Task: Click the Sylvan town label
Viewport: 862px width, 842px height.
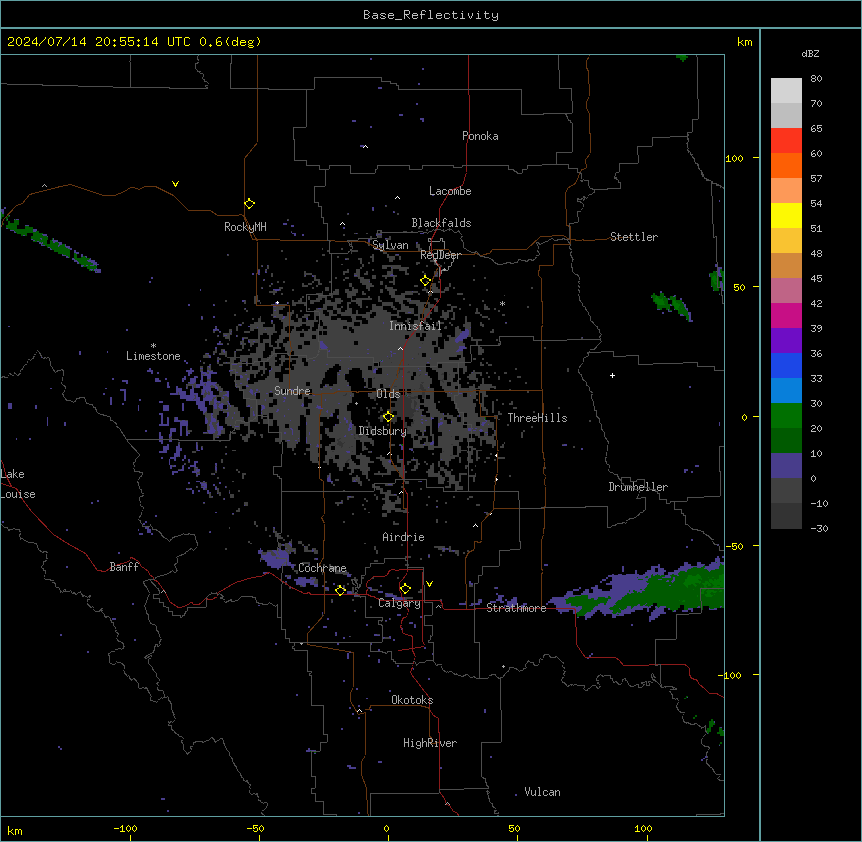Action: click(390, 245)
